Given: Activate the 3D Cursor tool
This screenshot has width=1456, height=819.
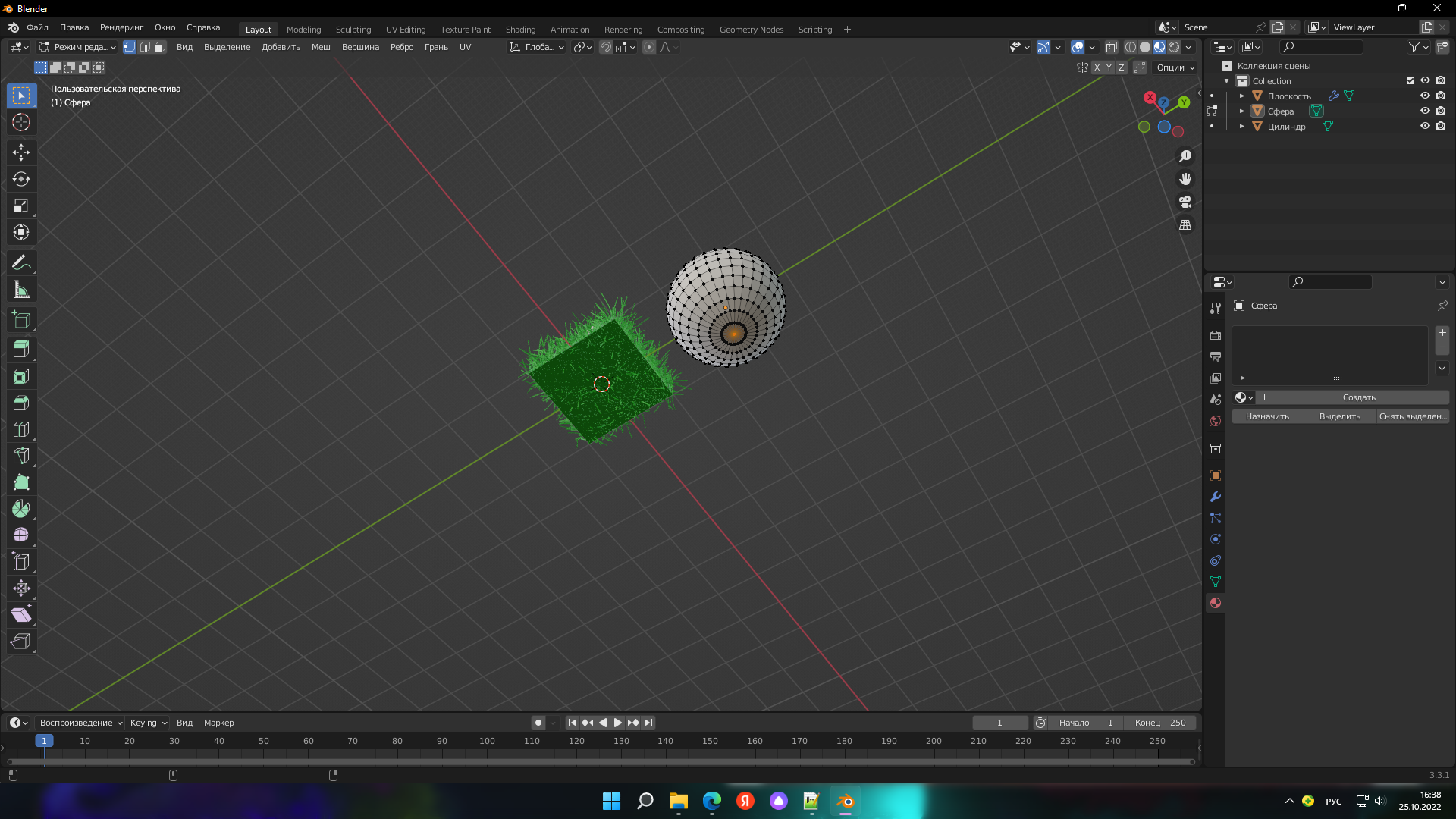Looking at the screenshot, I should tap(21, 122).
